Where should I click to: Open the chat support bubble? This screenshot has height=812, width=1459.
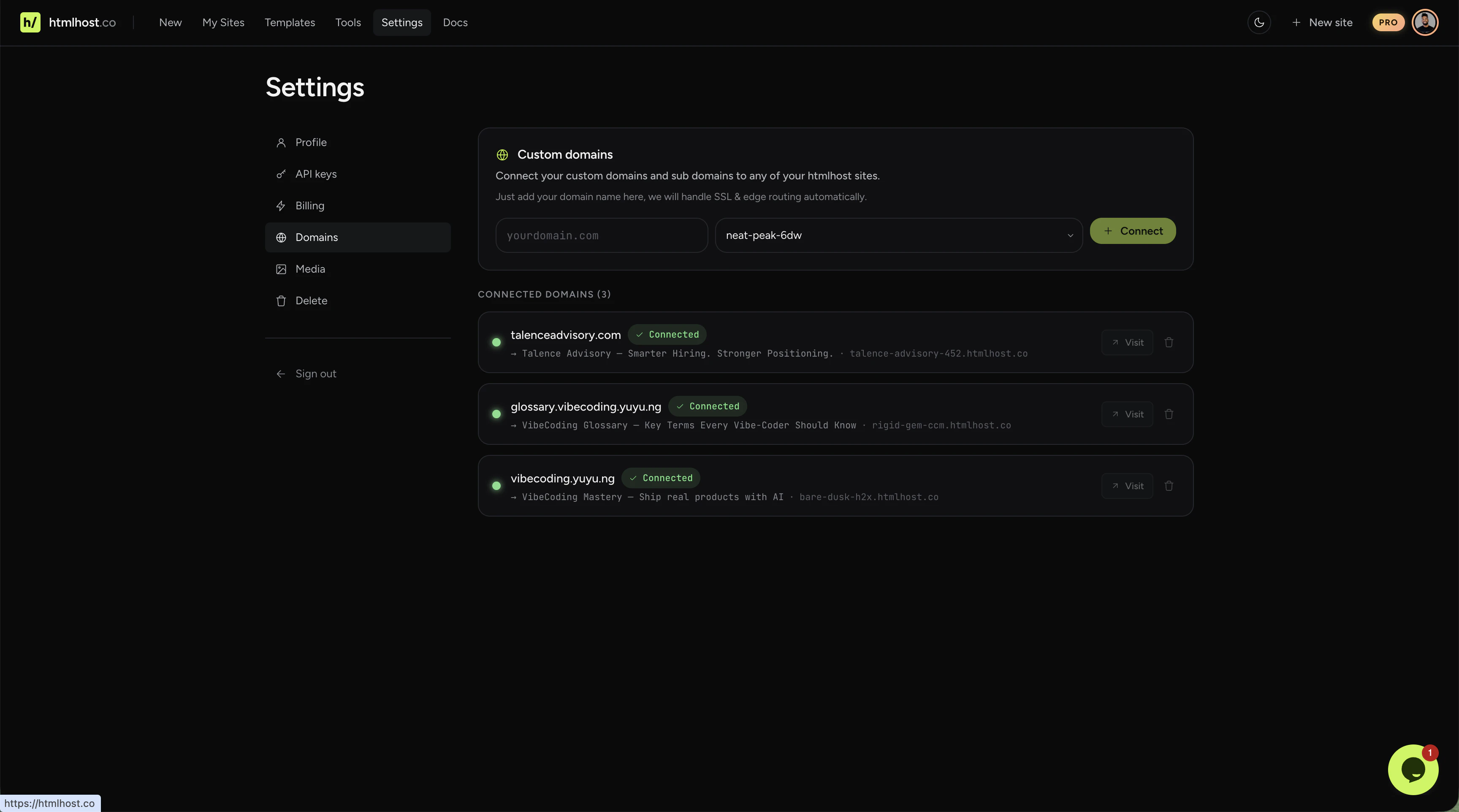1413,769
